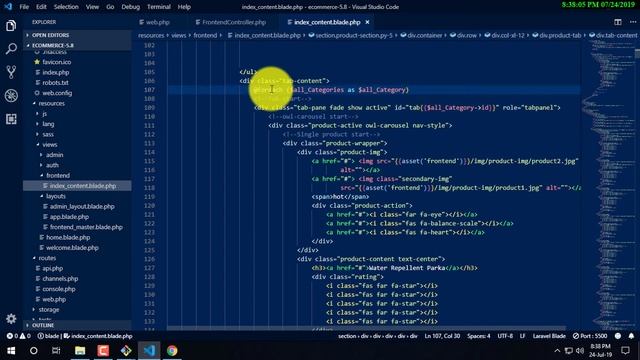Open the File menu

[x=24, y=7]
